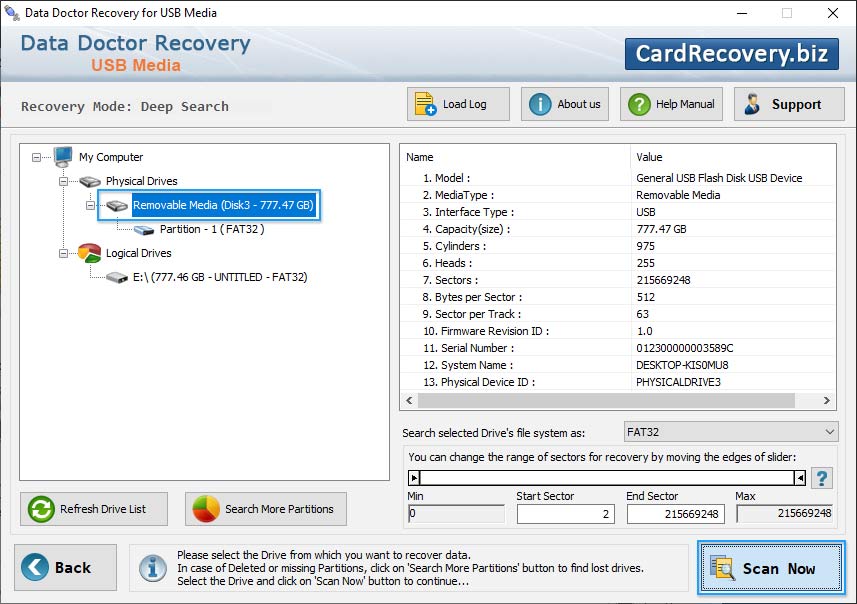Image resolution: width=857 pixels, height=604 pixels.
Task: Select Partition - 1 (FAT32) in tree
Action: [x=212, y=229]
